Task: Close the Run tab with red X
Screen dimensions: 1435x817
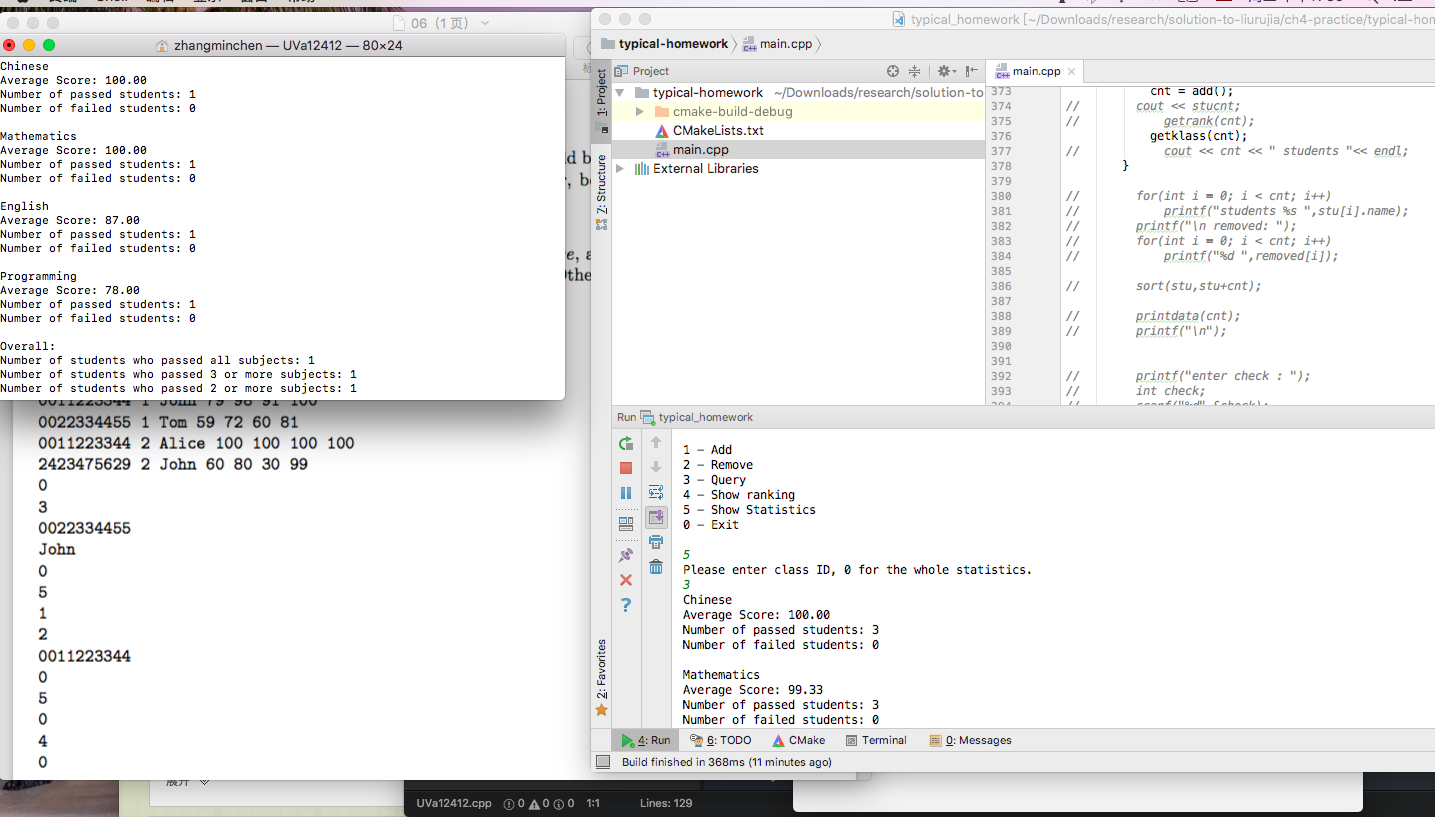Action: (626, 580)
